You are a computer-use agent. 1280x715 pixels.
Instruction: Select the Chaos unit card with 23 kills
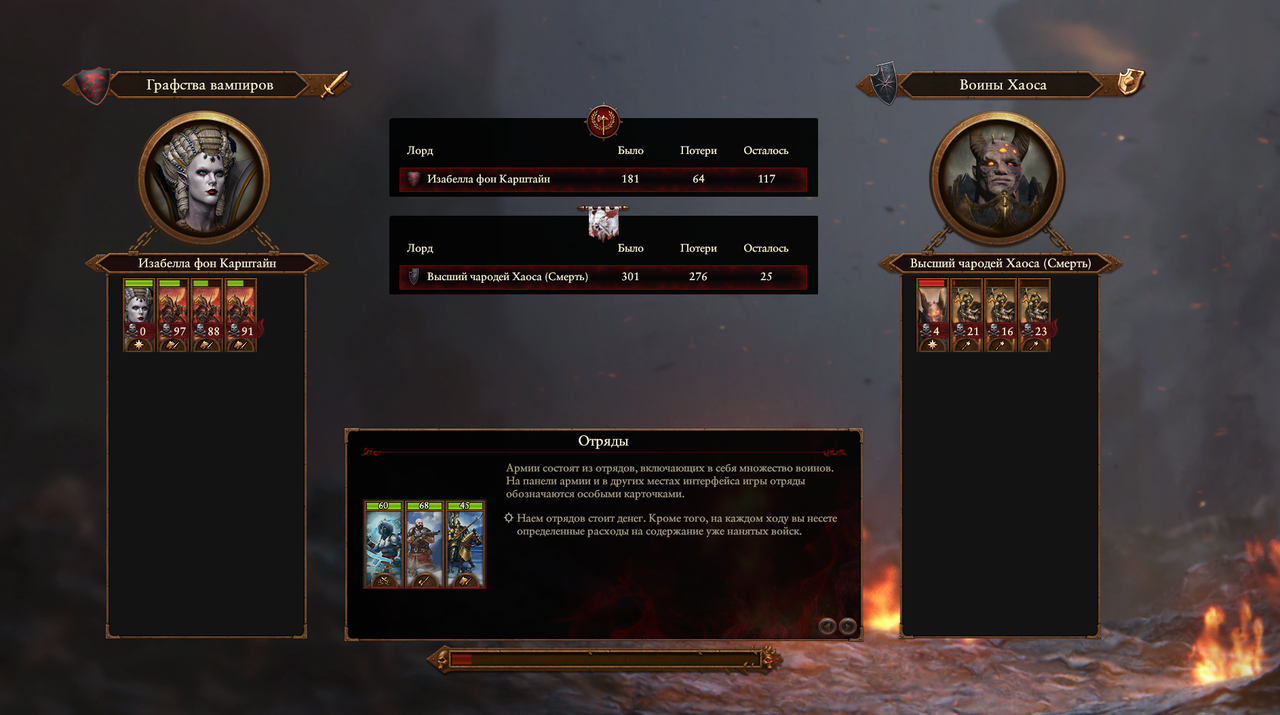coord(1035,315)
